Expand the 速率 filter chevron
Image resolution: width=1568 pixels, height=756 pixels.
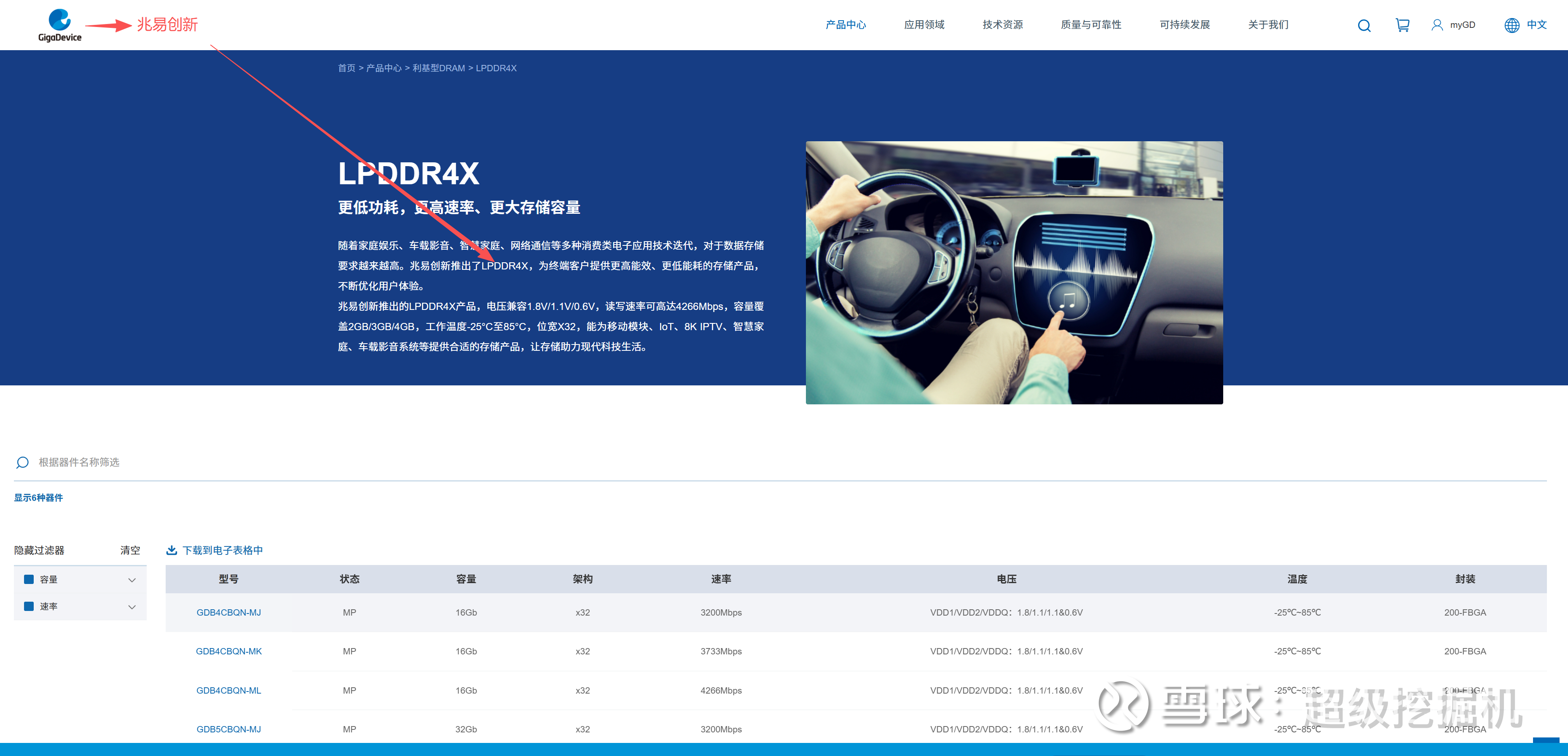132,607
